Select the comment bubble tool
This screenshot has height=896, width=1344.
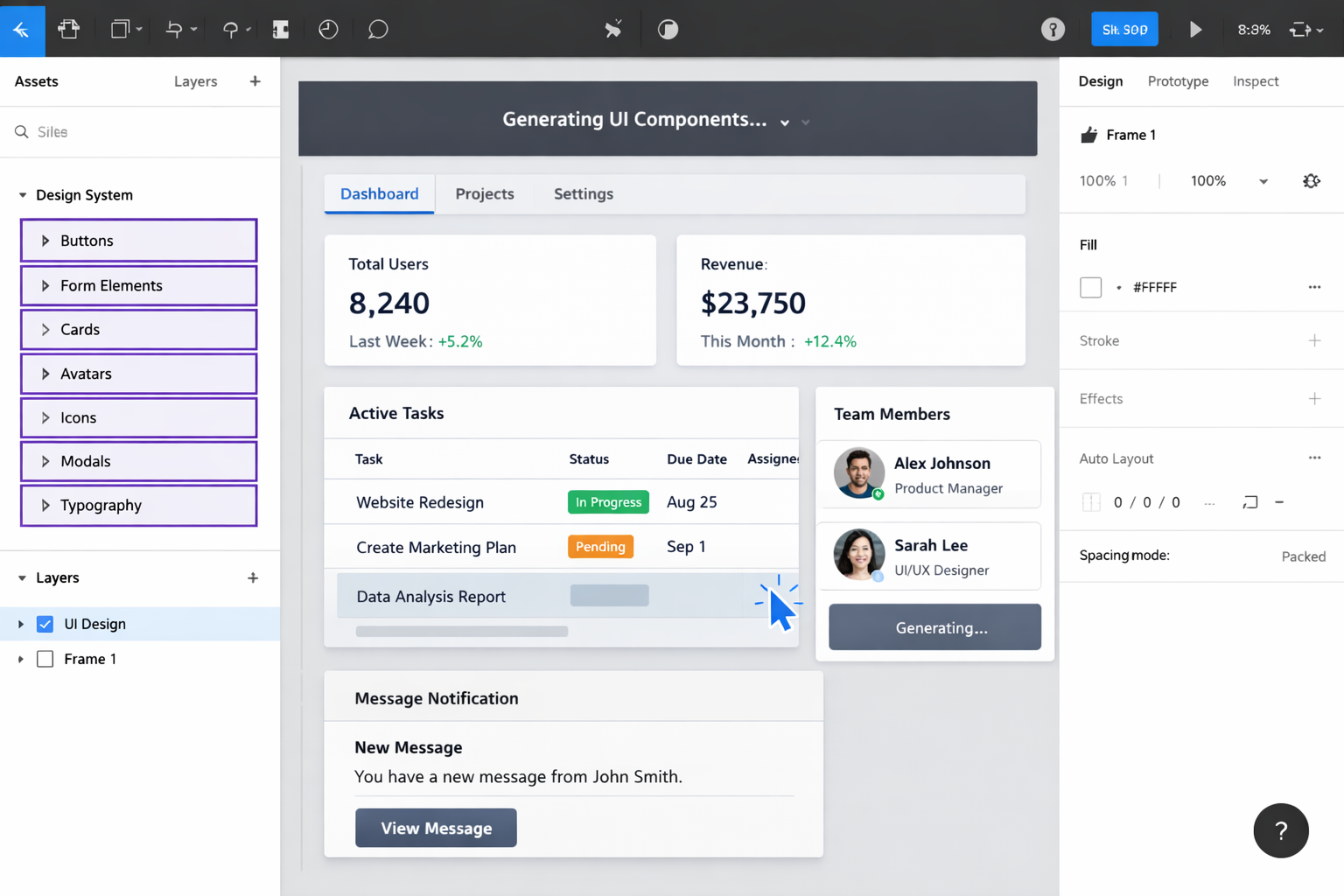[x=378, y=30]
